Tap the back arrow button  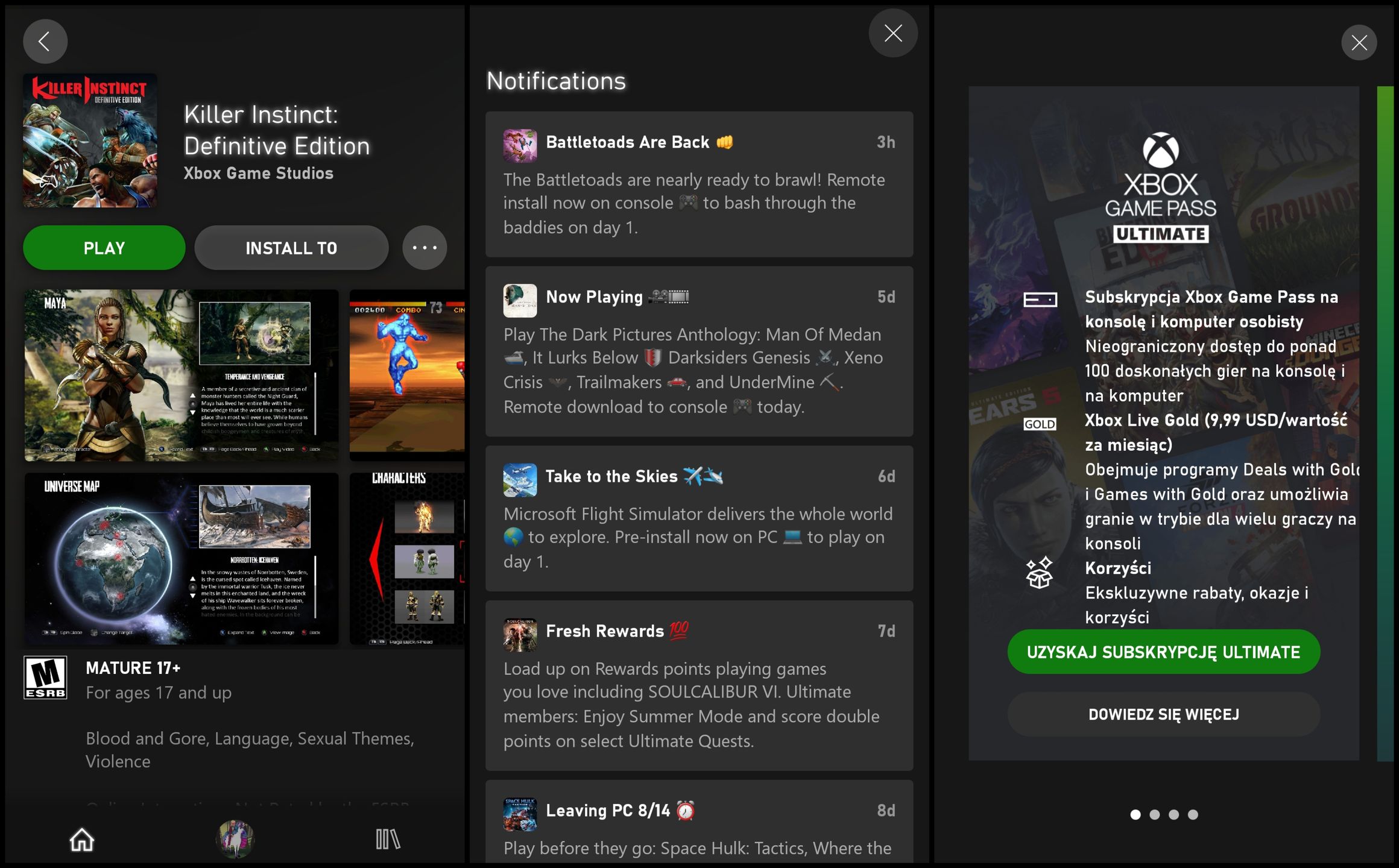(x=45, y=42)
